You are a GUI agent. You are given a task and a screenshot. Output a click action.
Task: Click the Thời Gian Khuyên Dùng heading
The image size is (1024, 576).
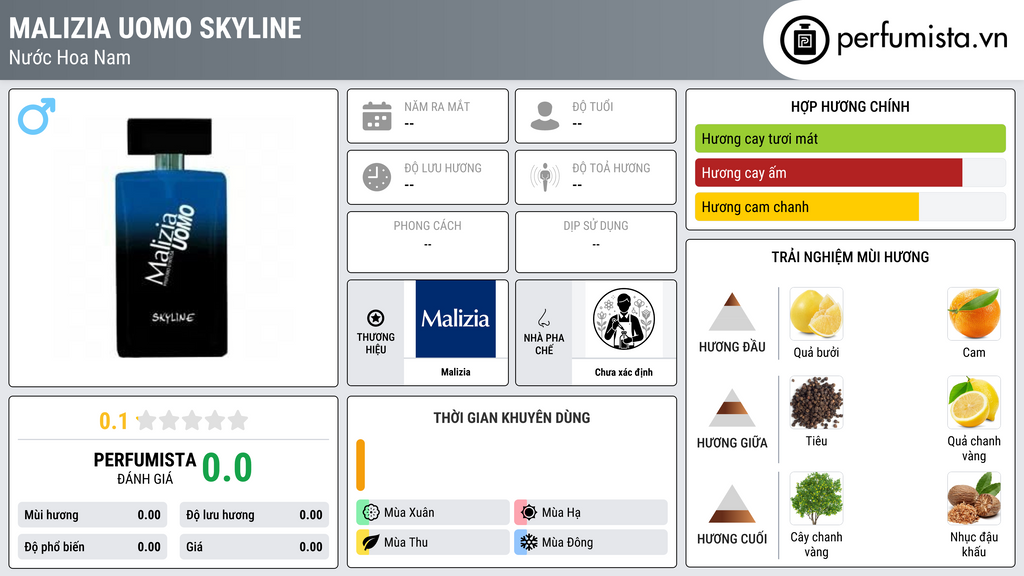(x=512, y=417)
